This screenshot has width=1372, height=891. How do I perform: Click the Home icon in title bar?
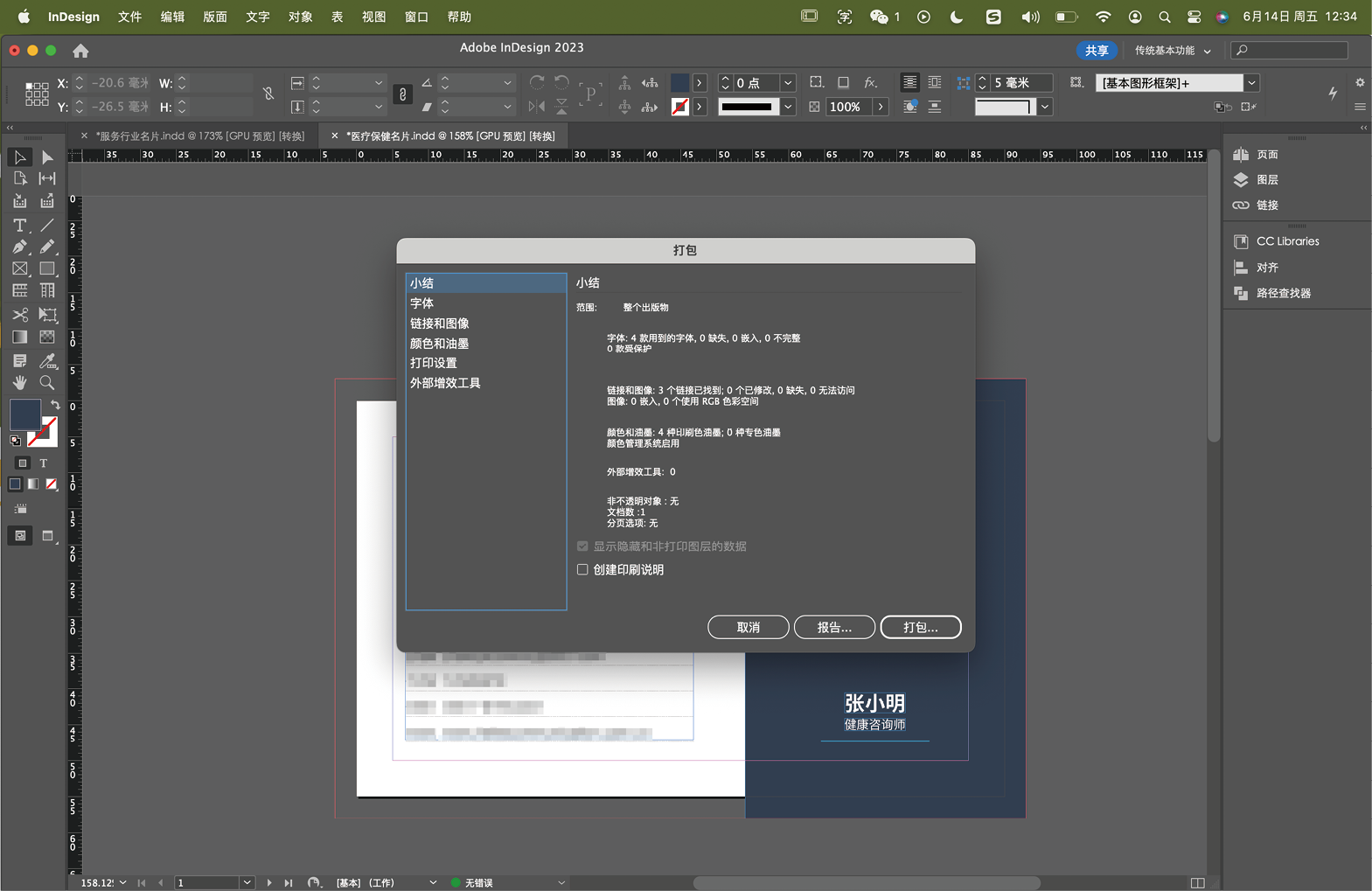80,51
